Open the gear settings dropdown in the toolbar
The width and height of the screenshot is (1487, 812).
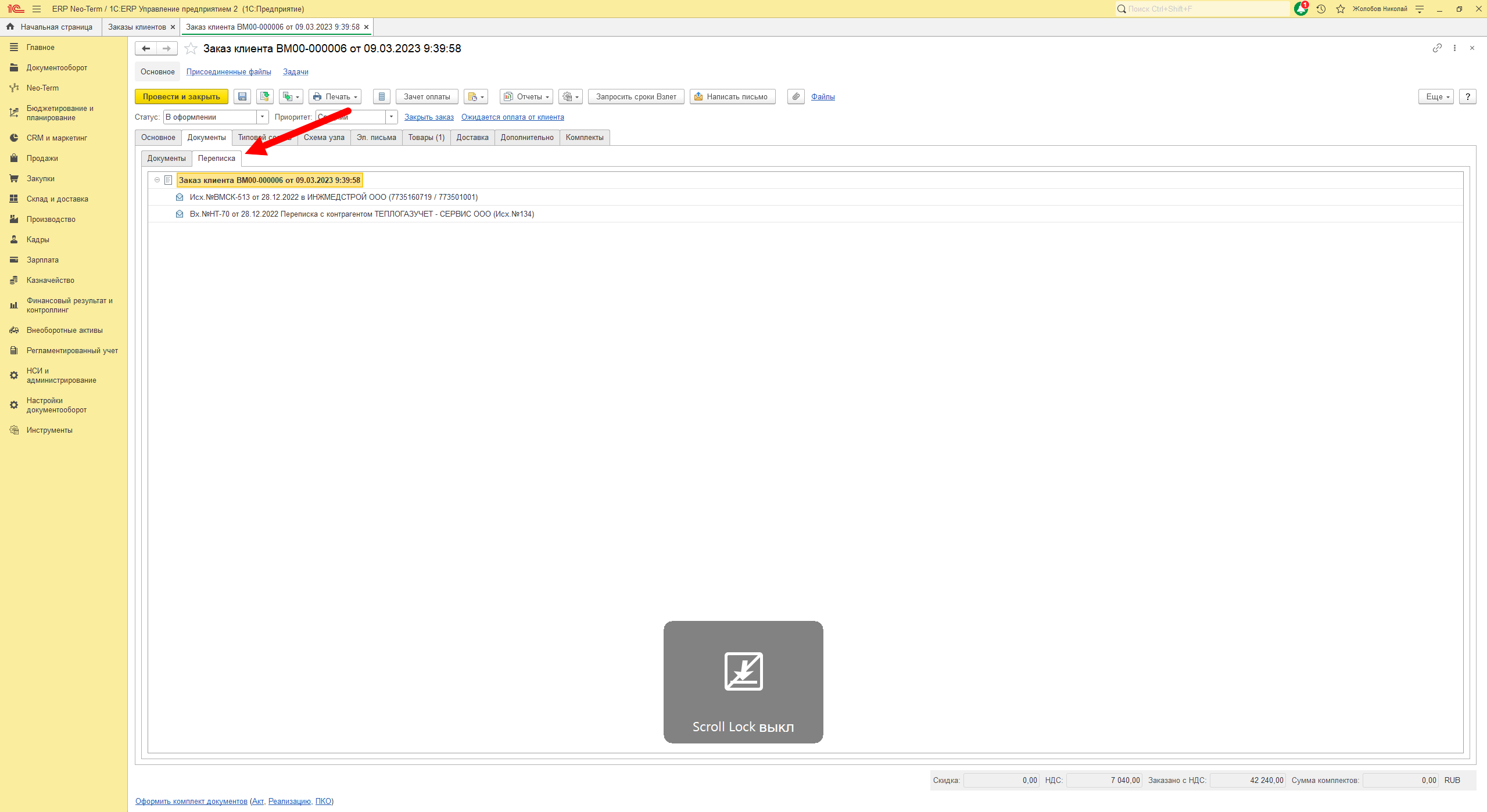coord(571,96)
